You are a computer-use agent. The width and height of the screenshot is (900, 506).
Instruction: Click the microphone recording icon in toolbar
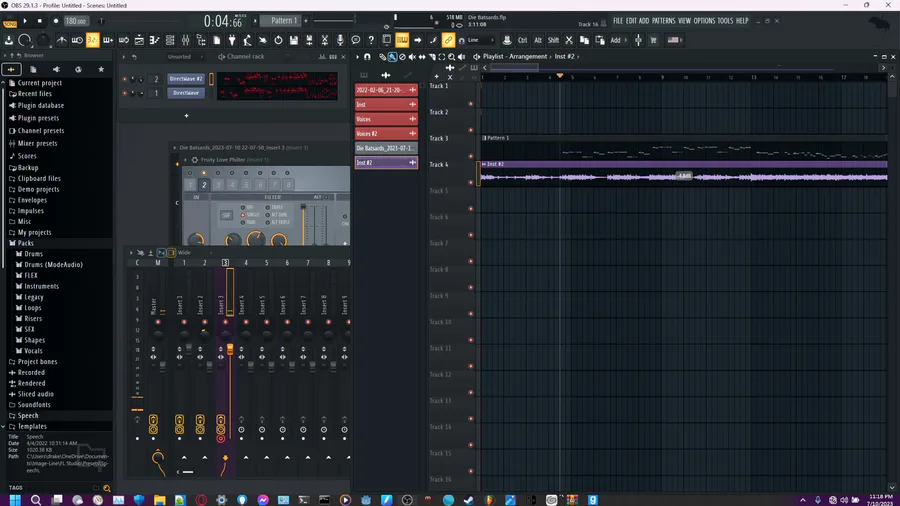pyautogui.click(x=340, y=40)
